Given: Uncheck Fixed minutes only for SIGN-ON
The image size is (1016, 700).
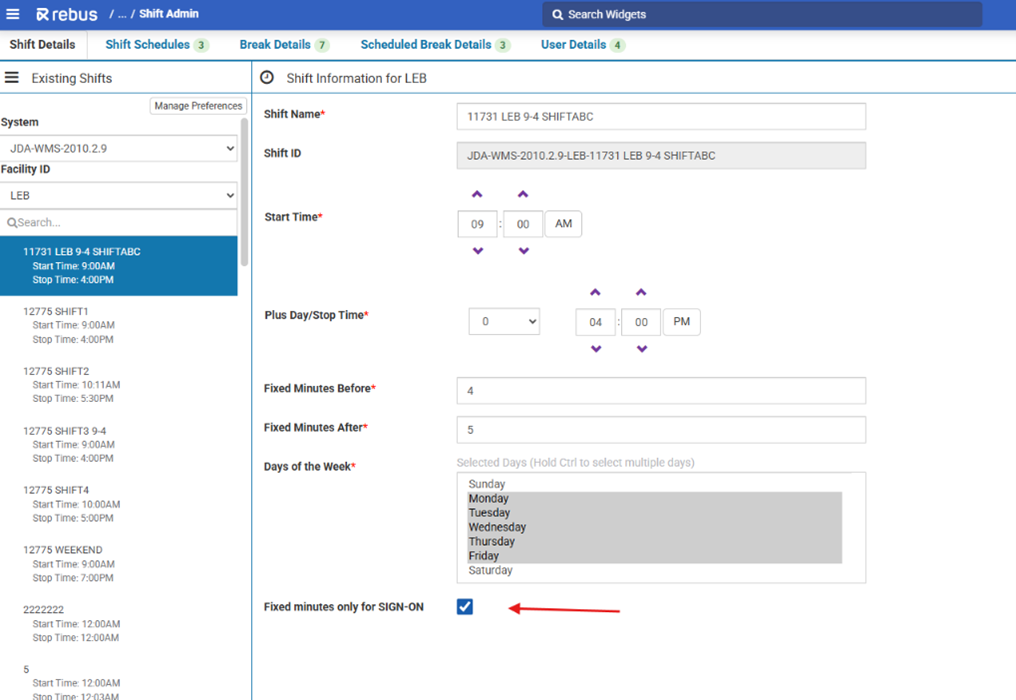Looking at the screenshot, I should [465, 607].
